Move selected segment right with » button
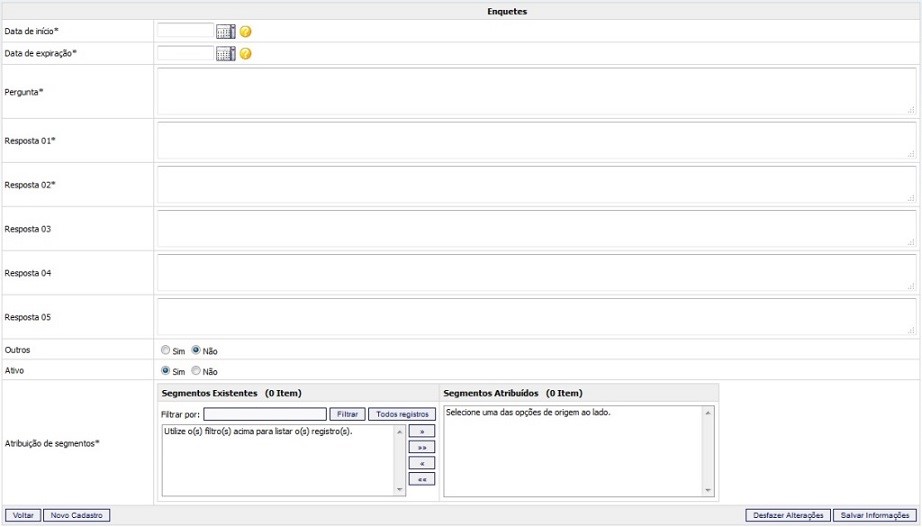This screenshot has width=922, height=527. [421, 431]
